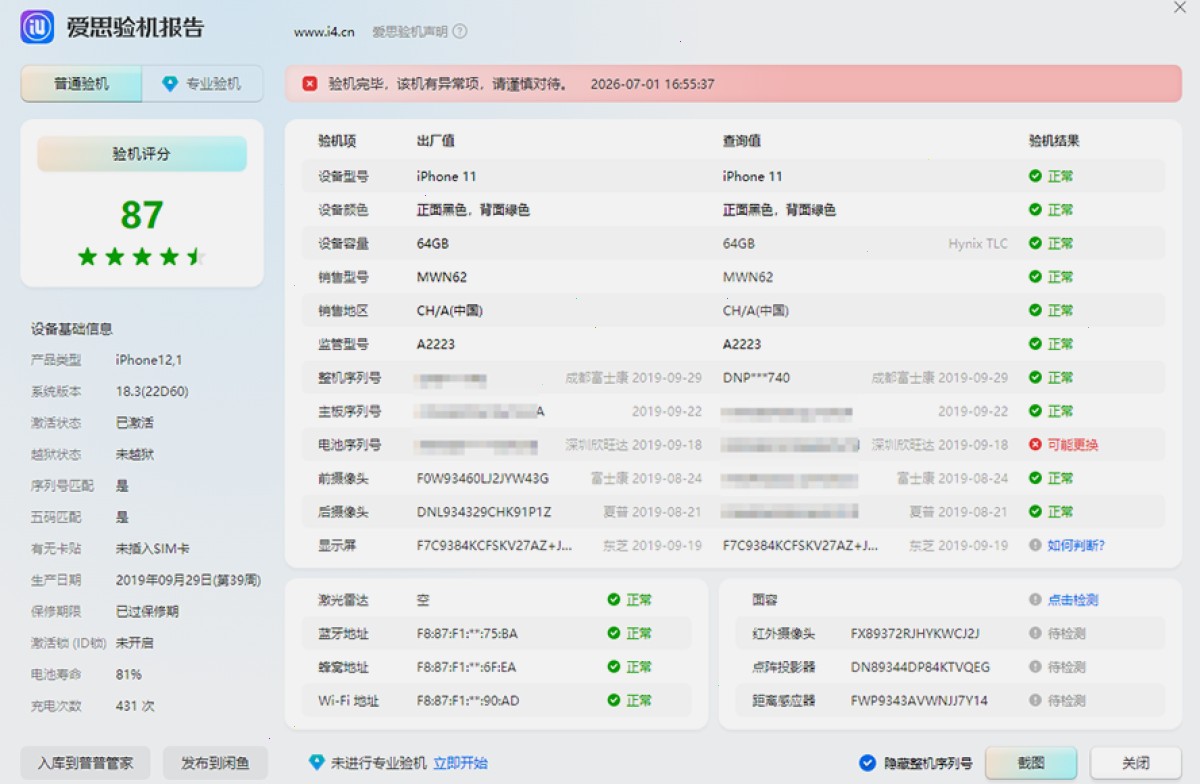Click green check icon in 销售型号 row
The height and width of the screenshot is (784, 1200).
[x=1035, y=277]
